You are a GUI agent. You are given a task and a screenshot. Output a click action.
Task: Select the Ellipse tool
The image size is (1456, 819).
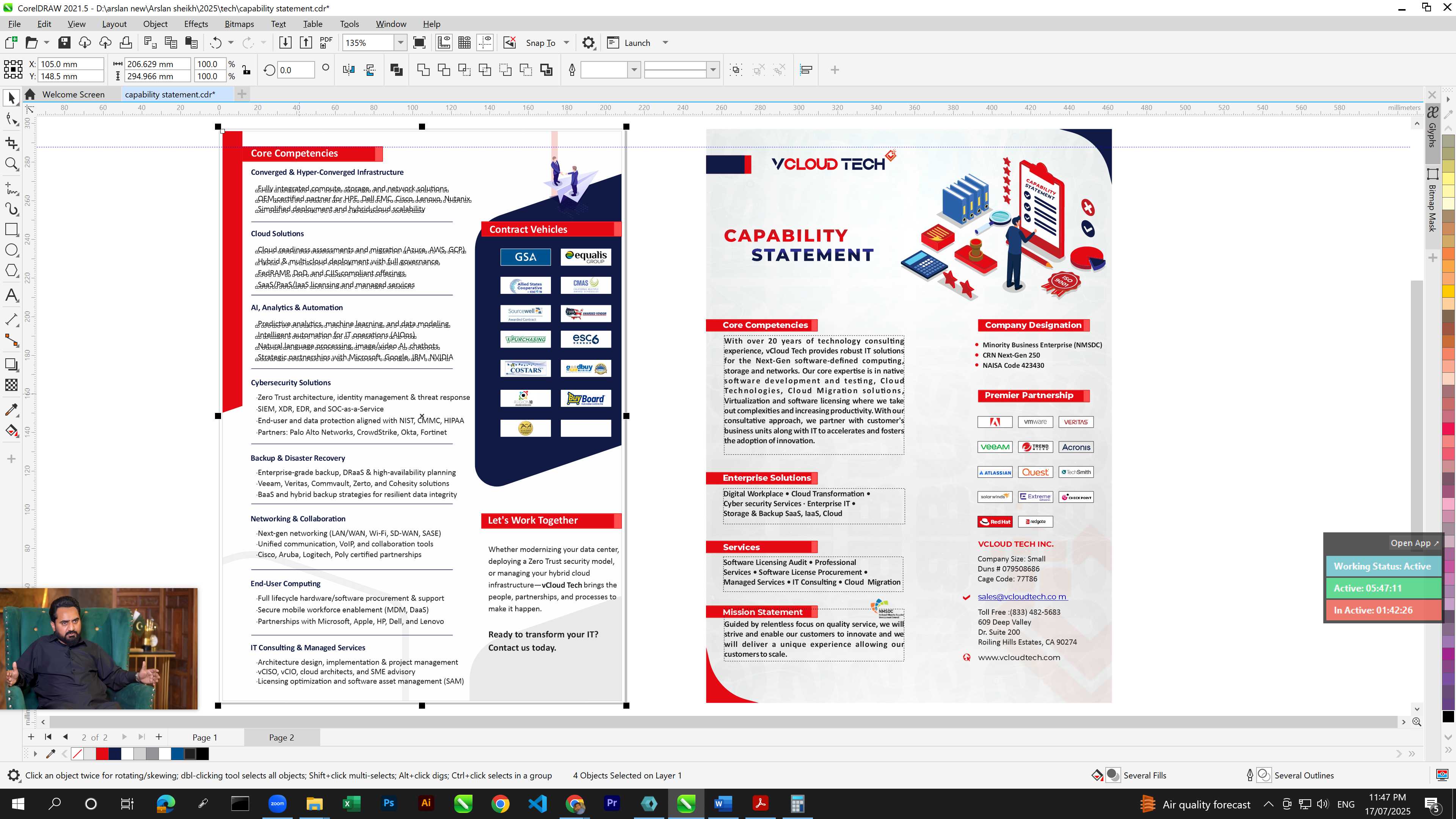point(11,250)
